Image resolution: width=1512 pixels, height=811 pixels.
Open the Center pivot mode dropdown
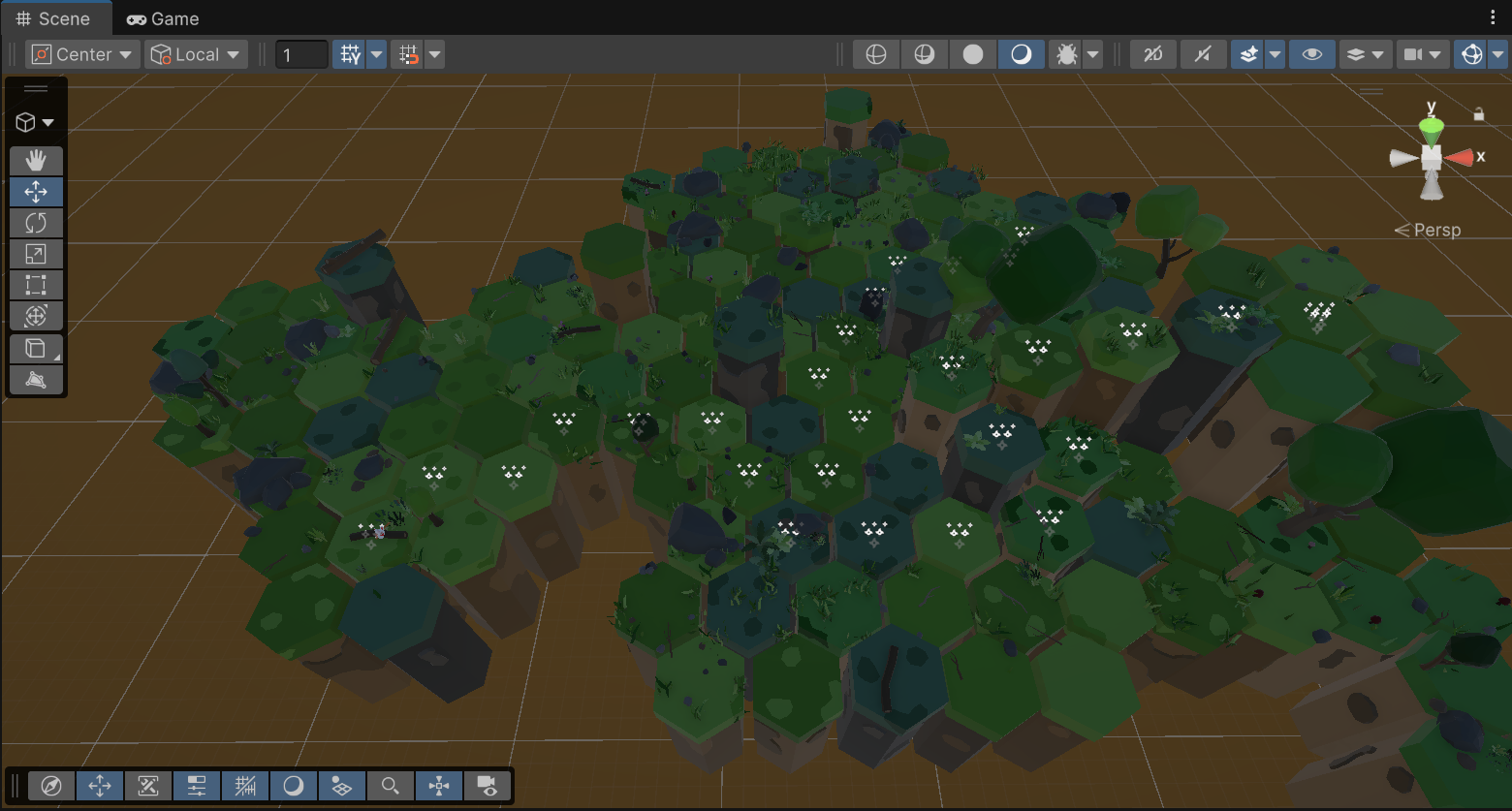pyautogui.click(x=82, y=54)
